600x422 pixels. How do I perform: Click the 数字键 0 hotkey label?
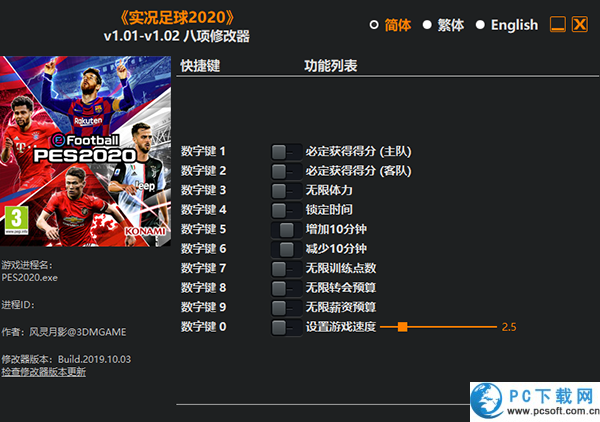203,327
